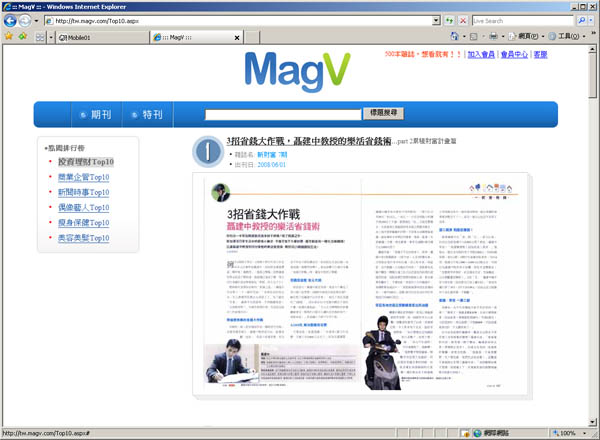Viewport: 600px width, 440px height.
Task: Click the Live Search magnifier icon
Action: (x=582, y=21)
